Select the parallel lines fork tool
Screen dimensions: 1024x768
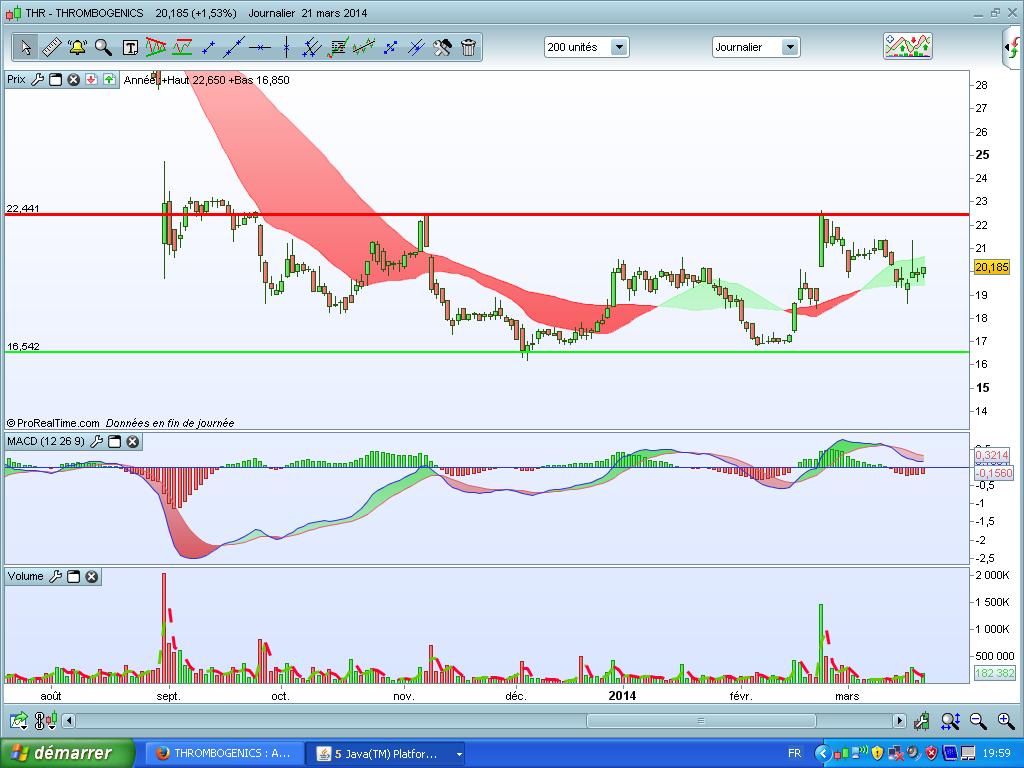312,47
